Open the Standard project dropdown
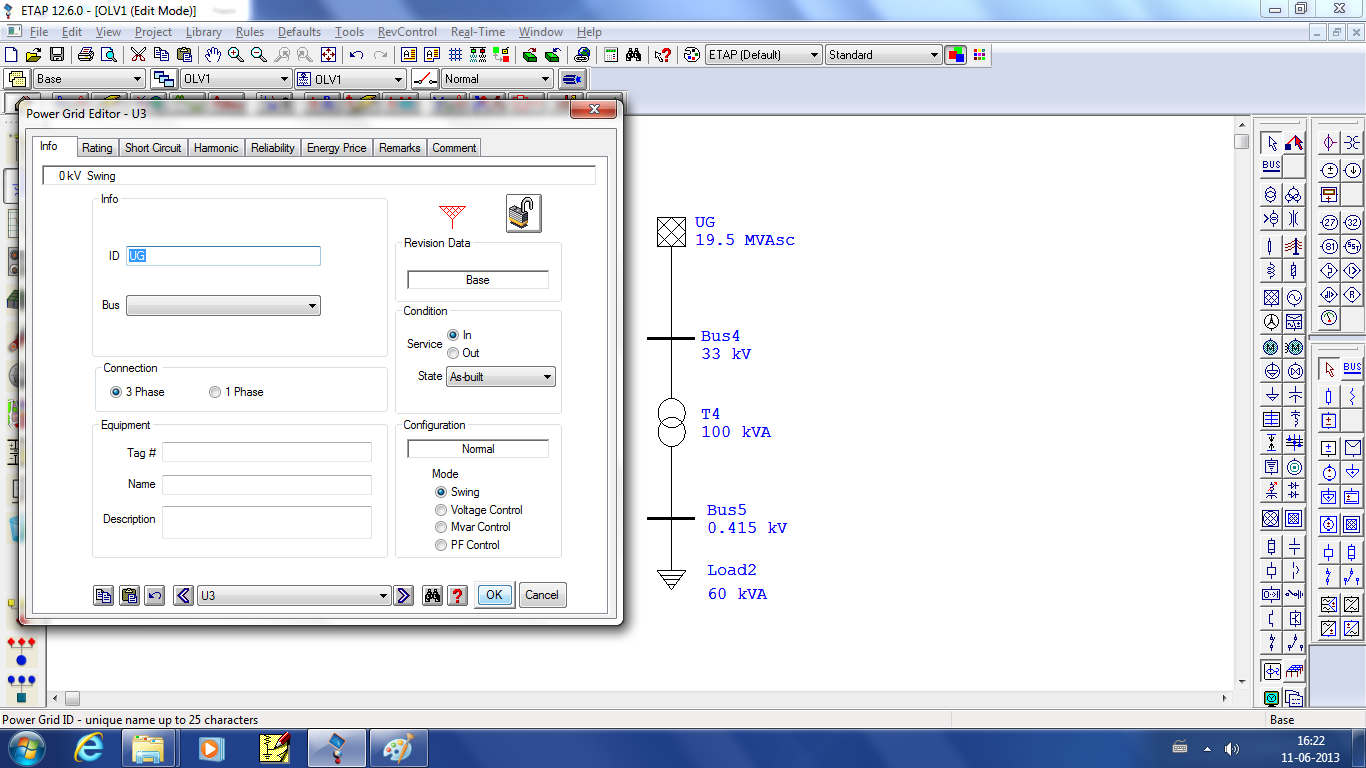 click(934, 54)
